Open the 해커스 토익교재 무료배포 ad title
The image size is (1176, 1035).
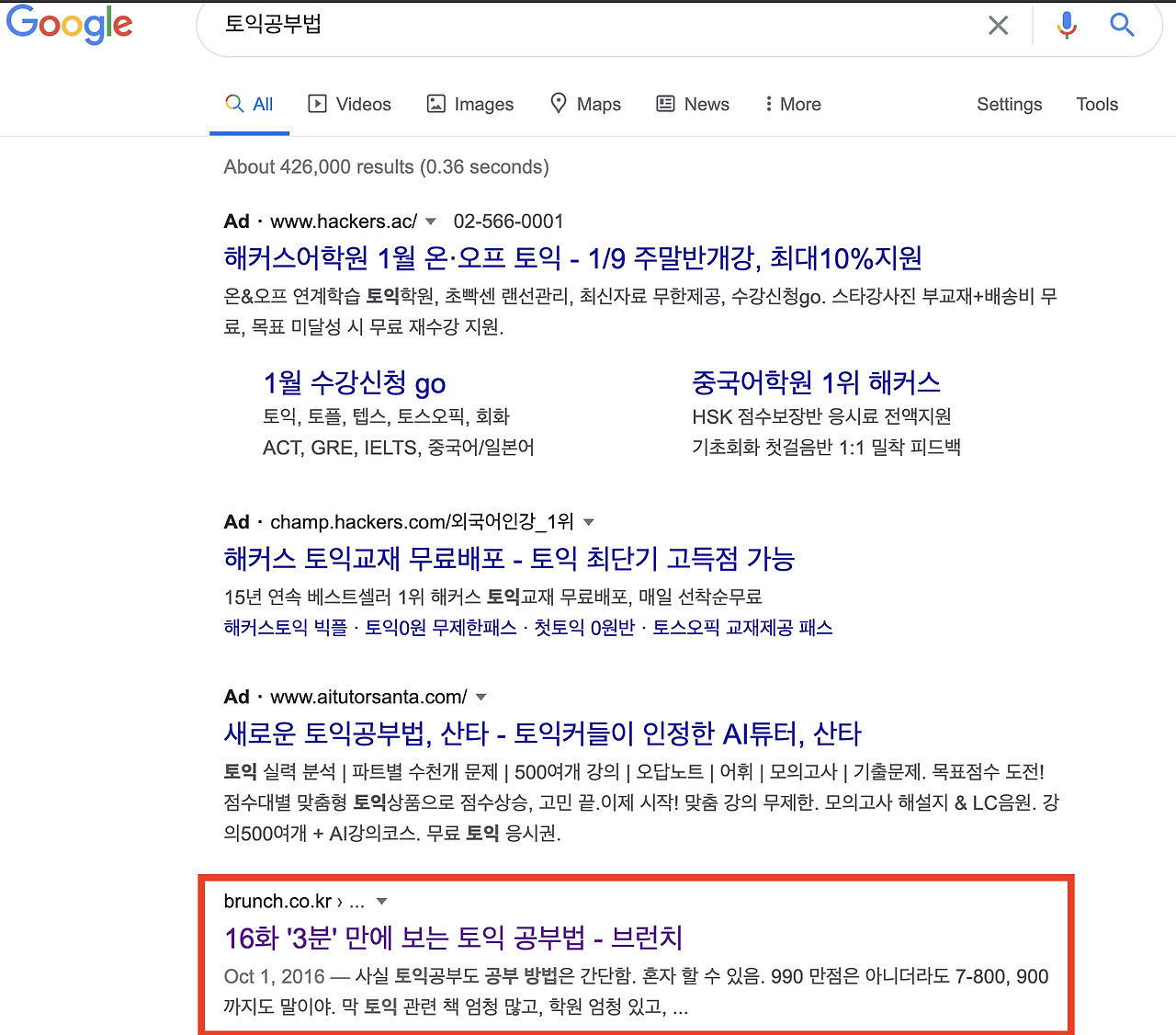click(x=510, y=559)
